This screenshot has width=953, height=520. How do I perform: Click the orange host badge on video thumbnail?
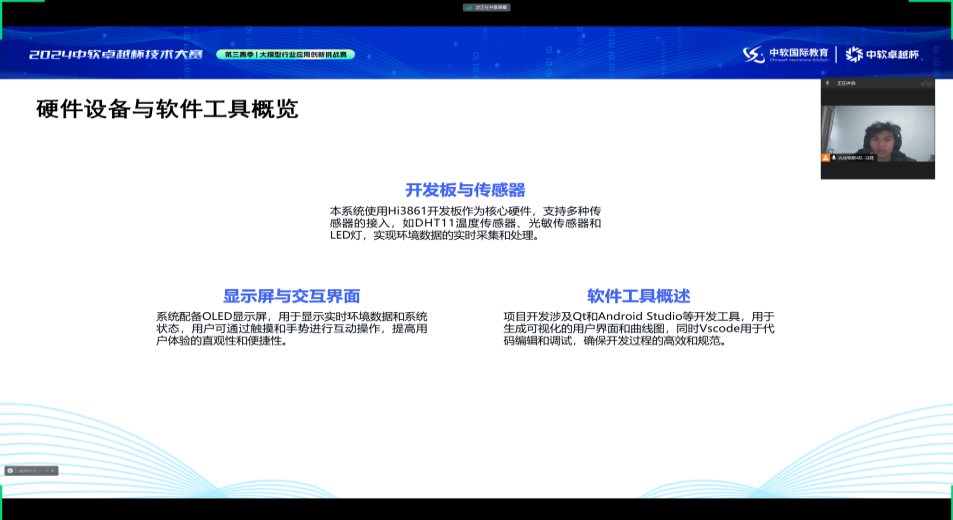click(826, 158)
